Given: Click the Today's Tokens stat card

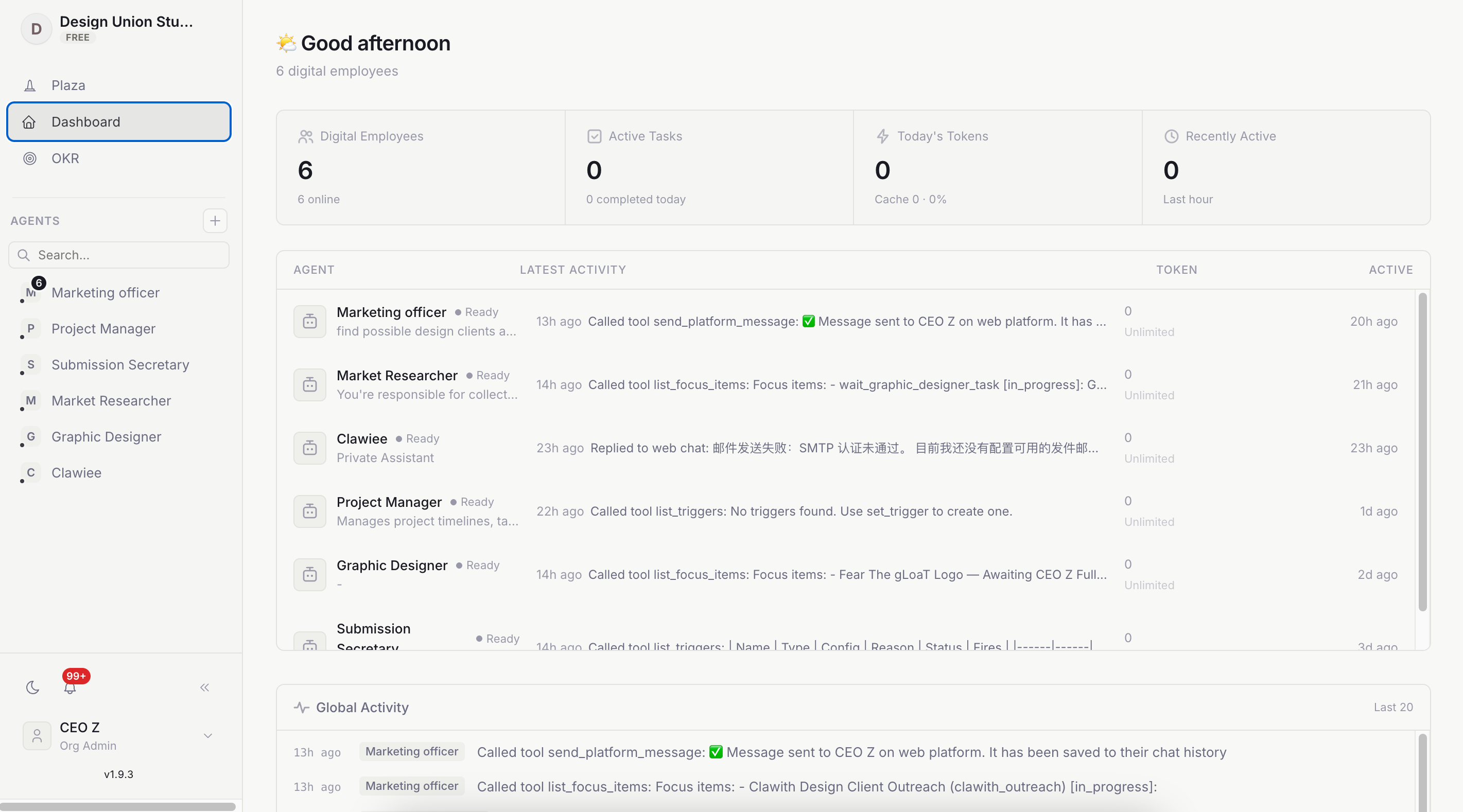Looking at the screenshot, I should click(x=998, y=168).
